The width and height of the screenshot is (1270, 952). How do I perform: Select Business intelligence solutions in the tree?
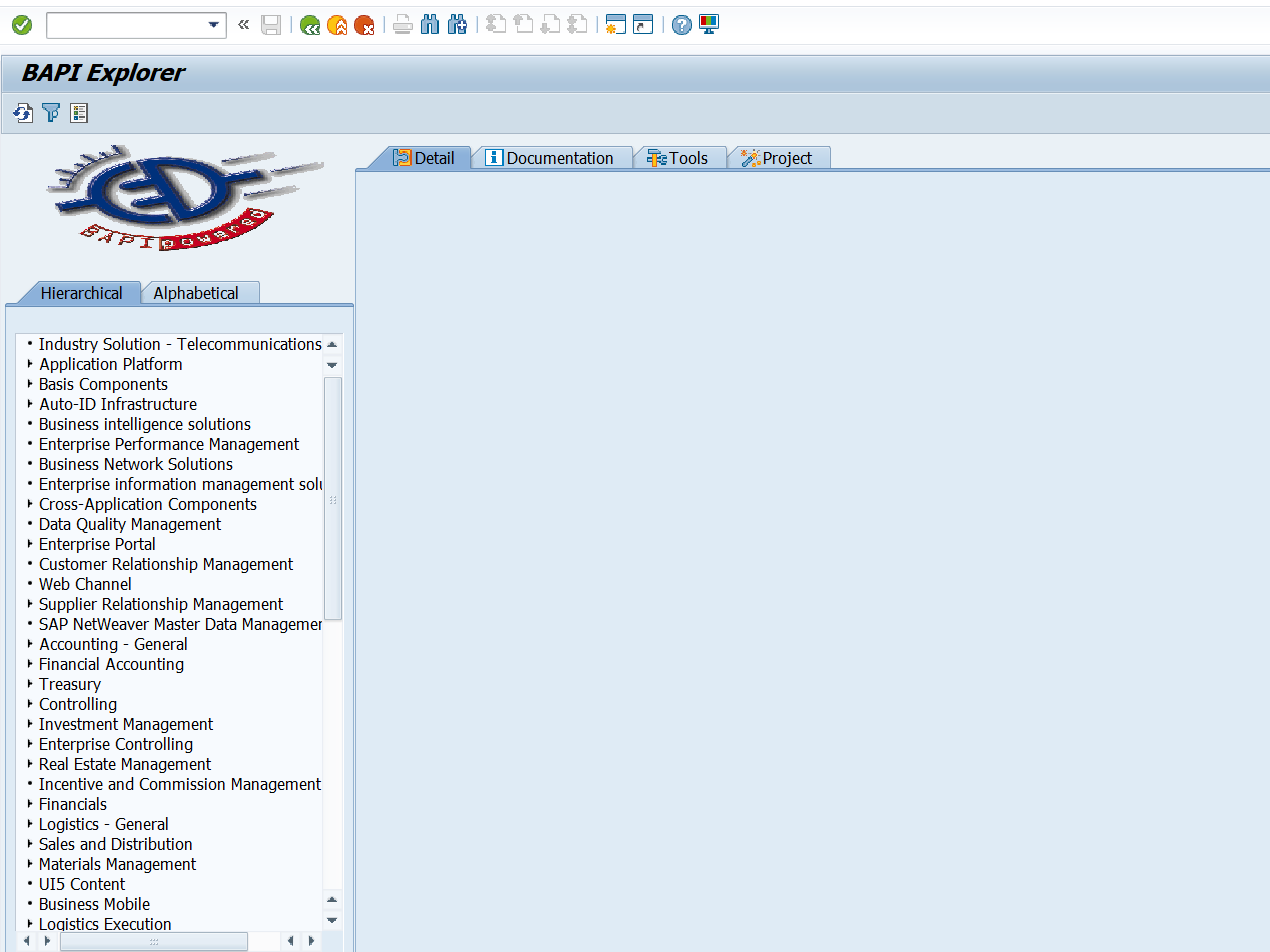click(x=145, y=424)
